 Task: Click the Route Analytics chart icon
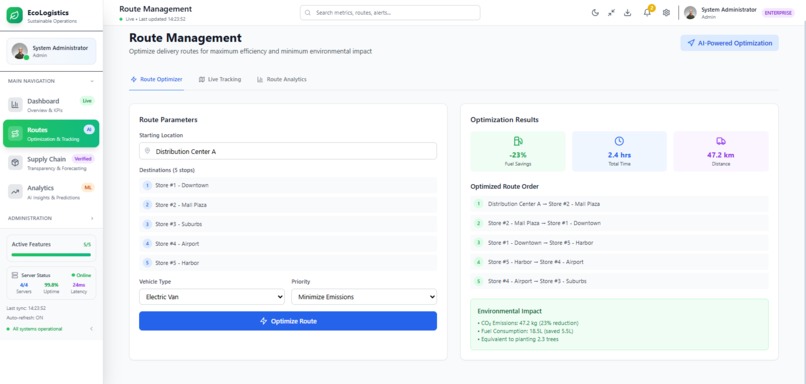tap(260, 80)
